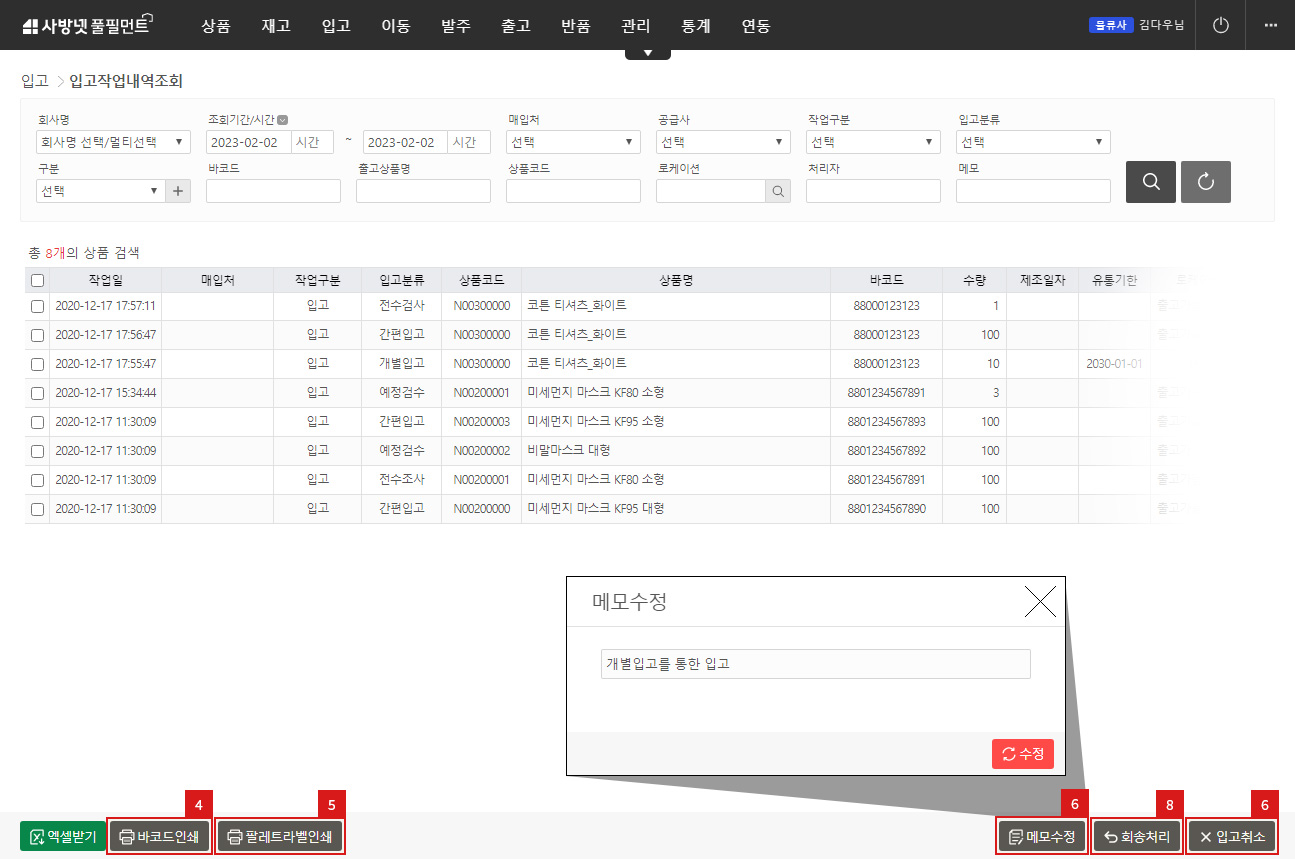Click the magnifier search button
The width and height of the screenshot is (1295, 859).
pyautogui.click(x=1150, y=182)
